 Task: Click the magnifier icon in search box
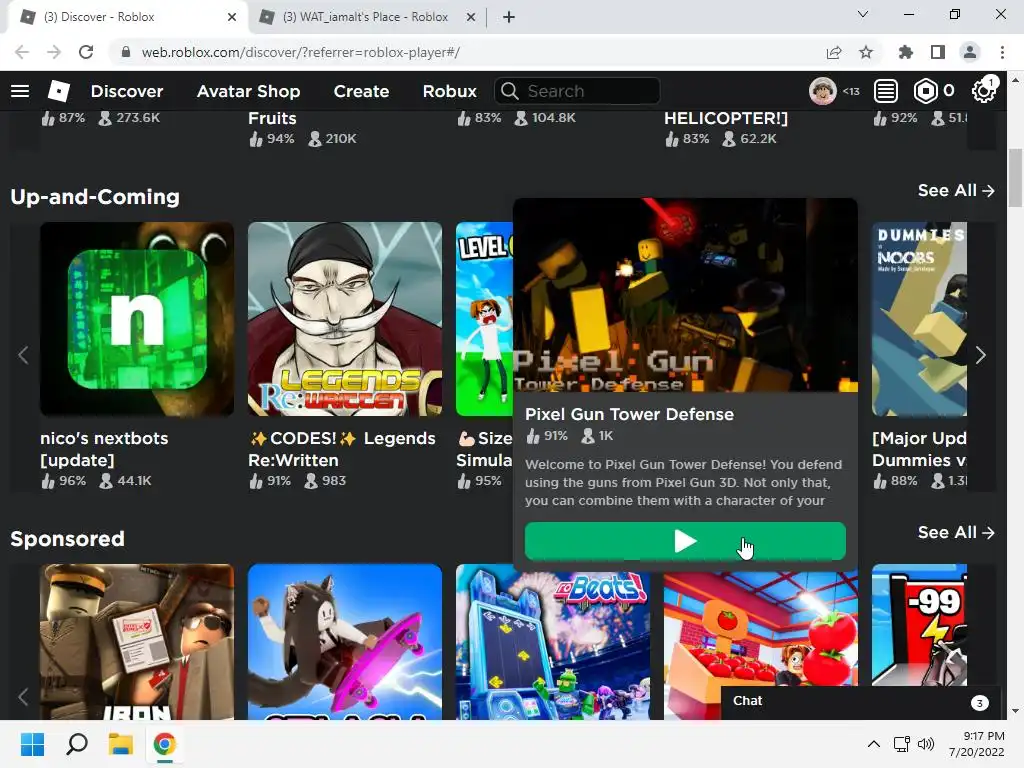pyautogui.click(x=509, y=91)
